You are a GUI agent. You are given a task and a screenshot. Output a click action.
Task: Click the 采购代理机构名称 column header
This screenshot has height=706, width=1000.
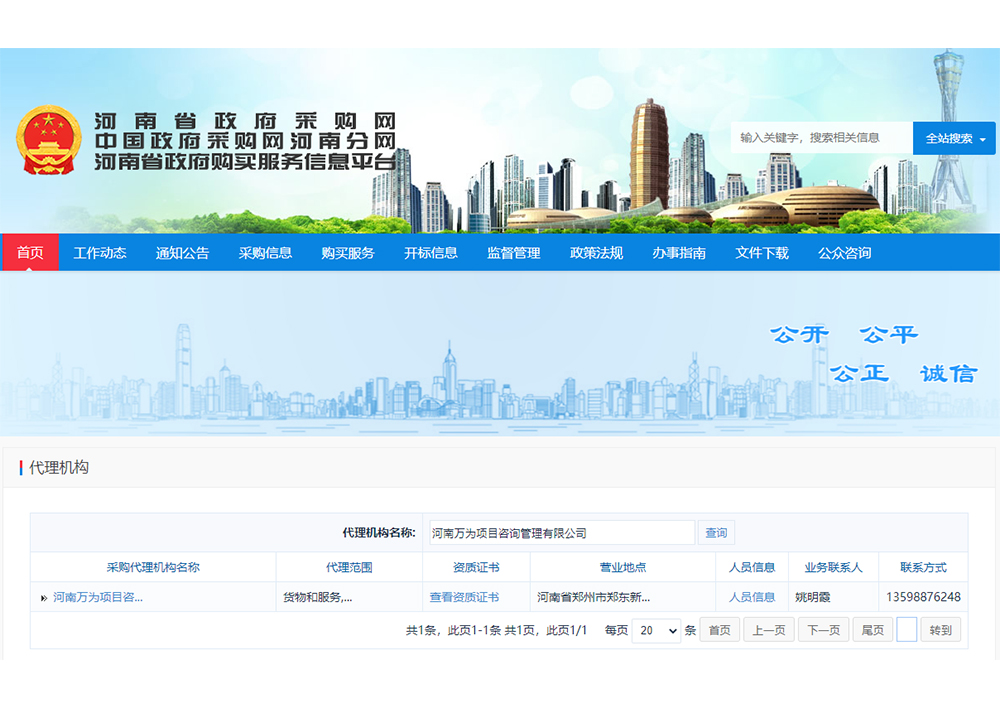(153, 568)
